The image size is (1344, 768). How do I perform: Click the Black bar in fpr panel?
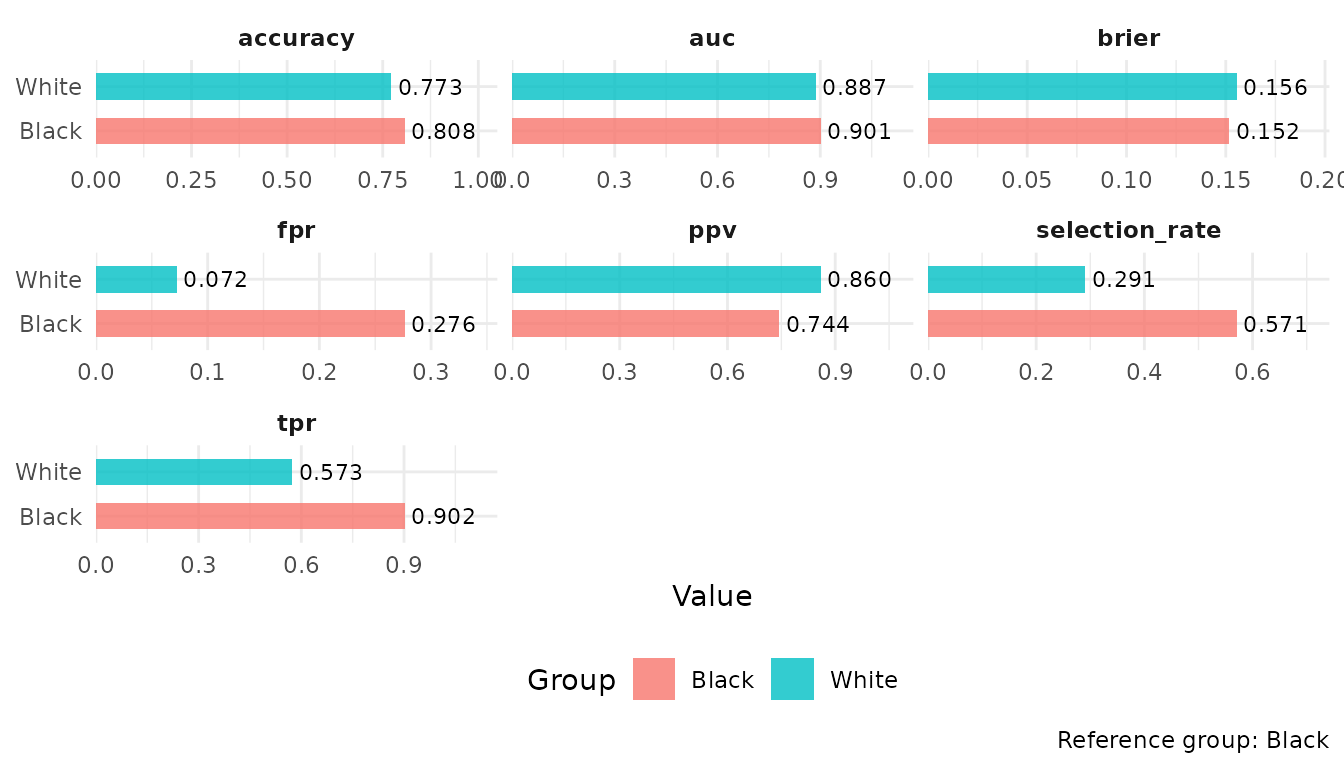coord(250,323)
